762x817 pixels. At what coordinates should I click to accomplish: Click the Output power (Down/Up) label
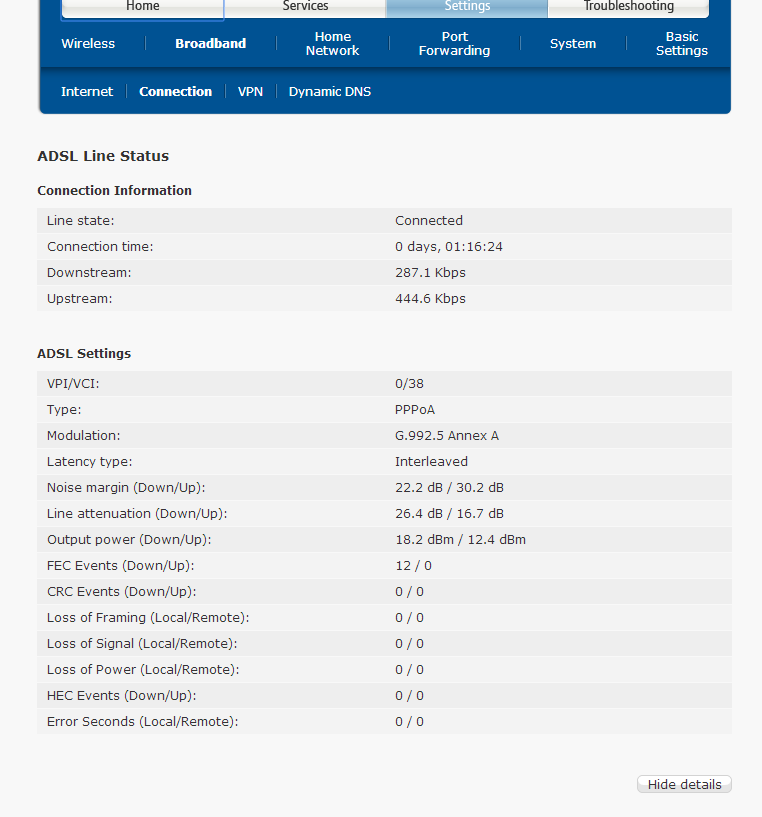129,540
